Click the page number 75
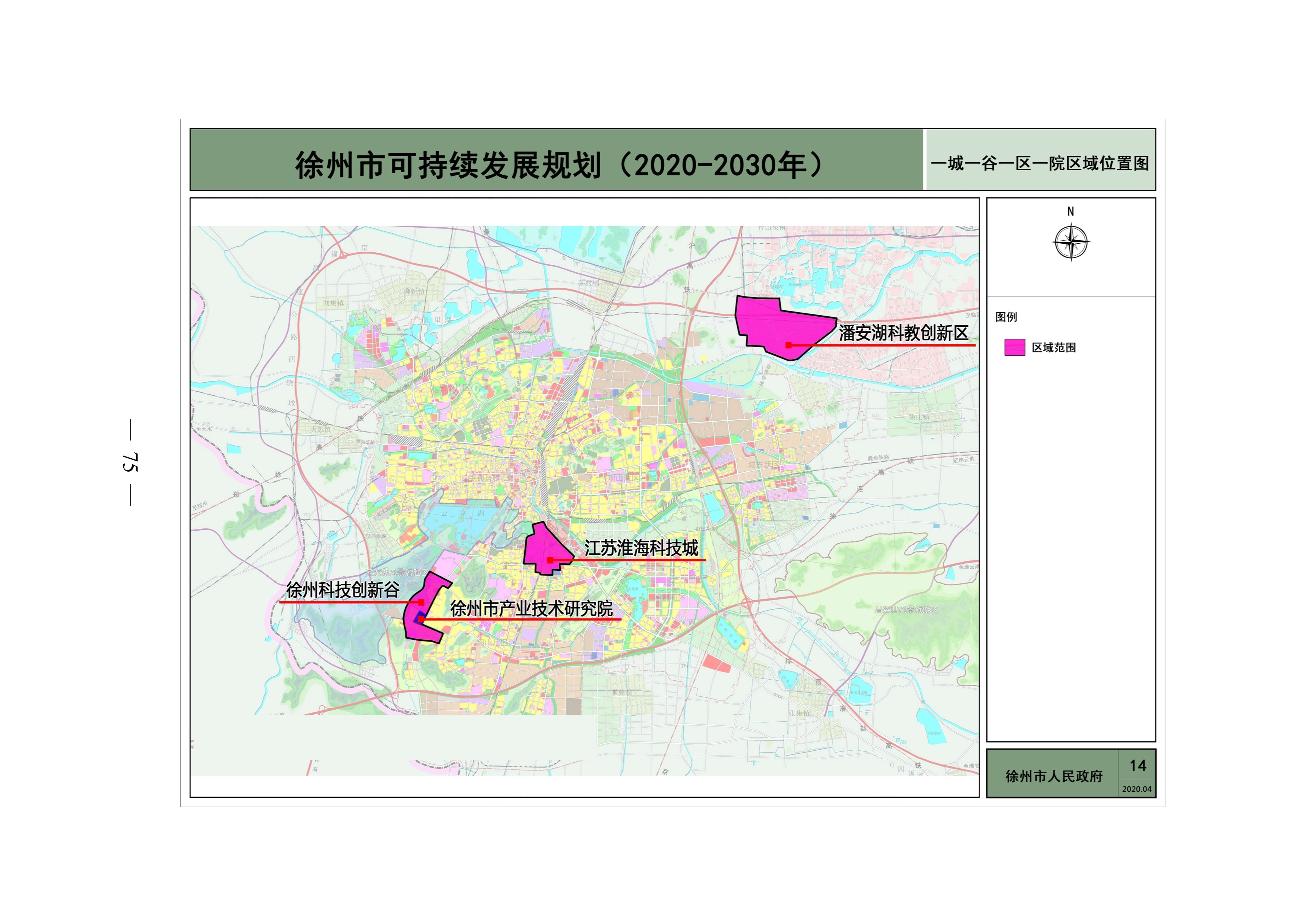 [130, 462]
